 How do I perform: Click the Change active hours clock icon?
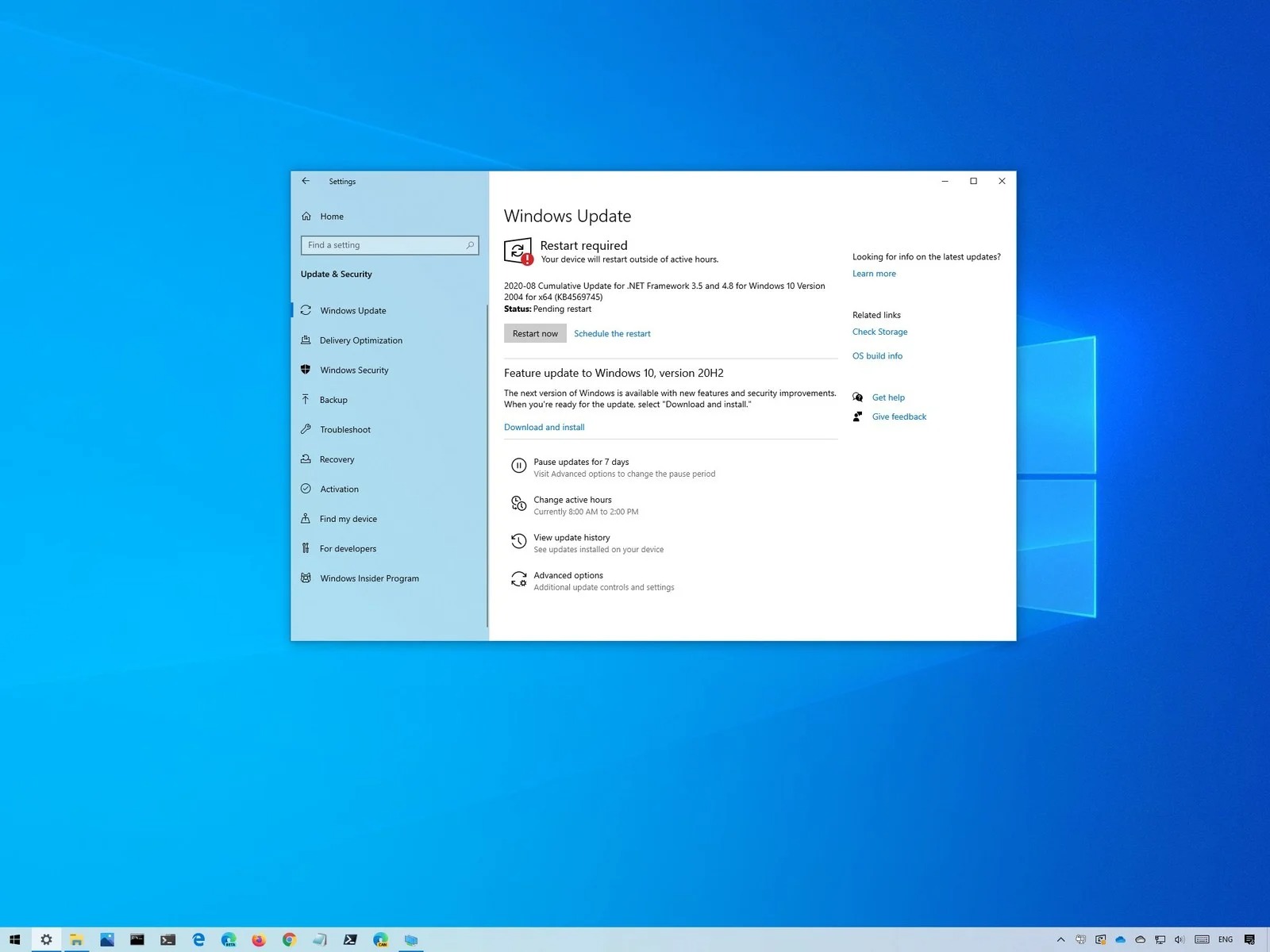point(518,504)
